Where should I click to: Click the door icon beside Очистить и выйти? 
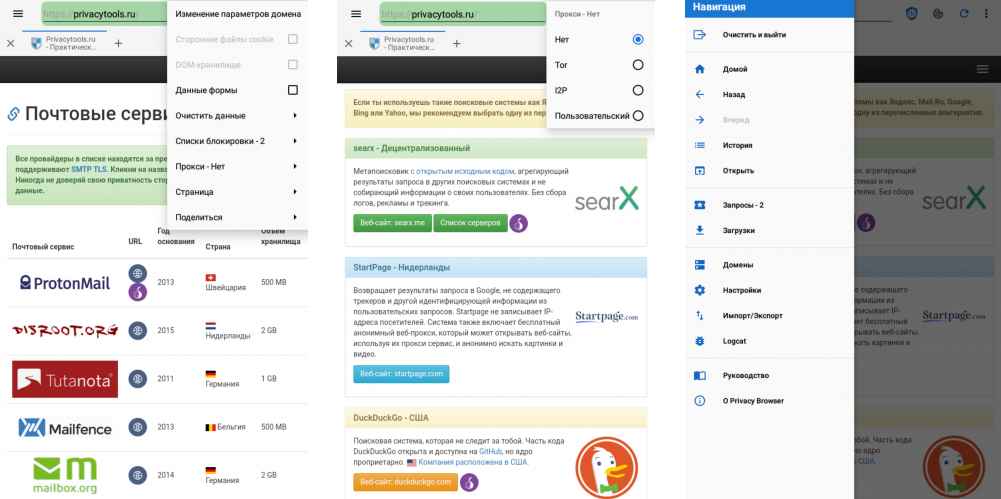700,35
